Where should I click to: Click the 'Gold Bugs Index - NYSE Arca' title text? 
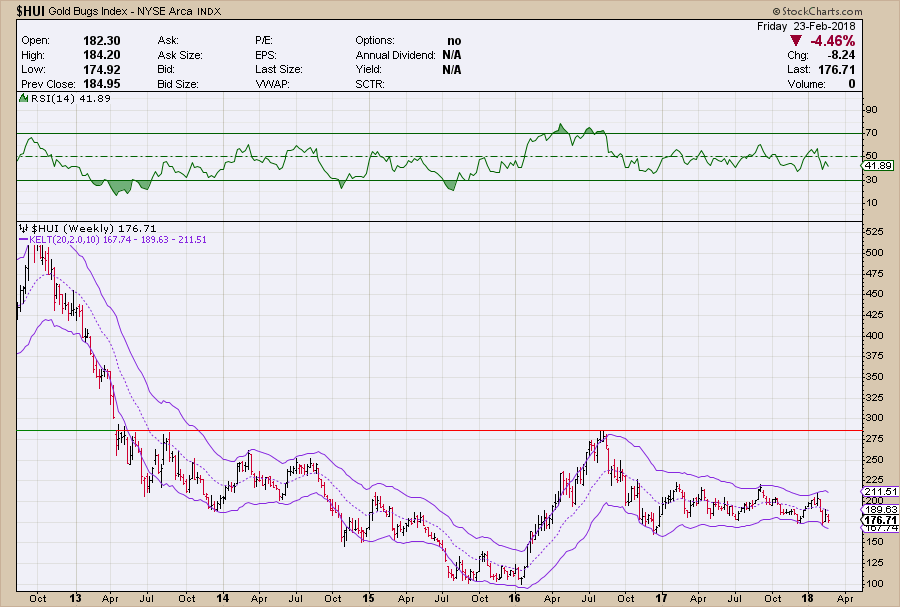point(121,11)
